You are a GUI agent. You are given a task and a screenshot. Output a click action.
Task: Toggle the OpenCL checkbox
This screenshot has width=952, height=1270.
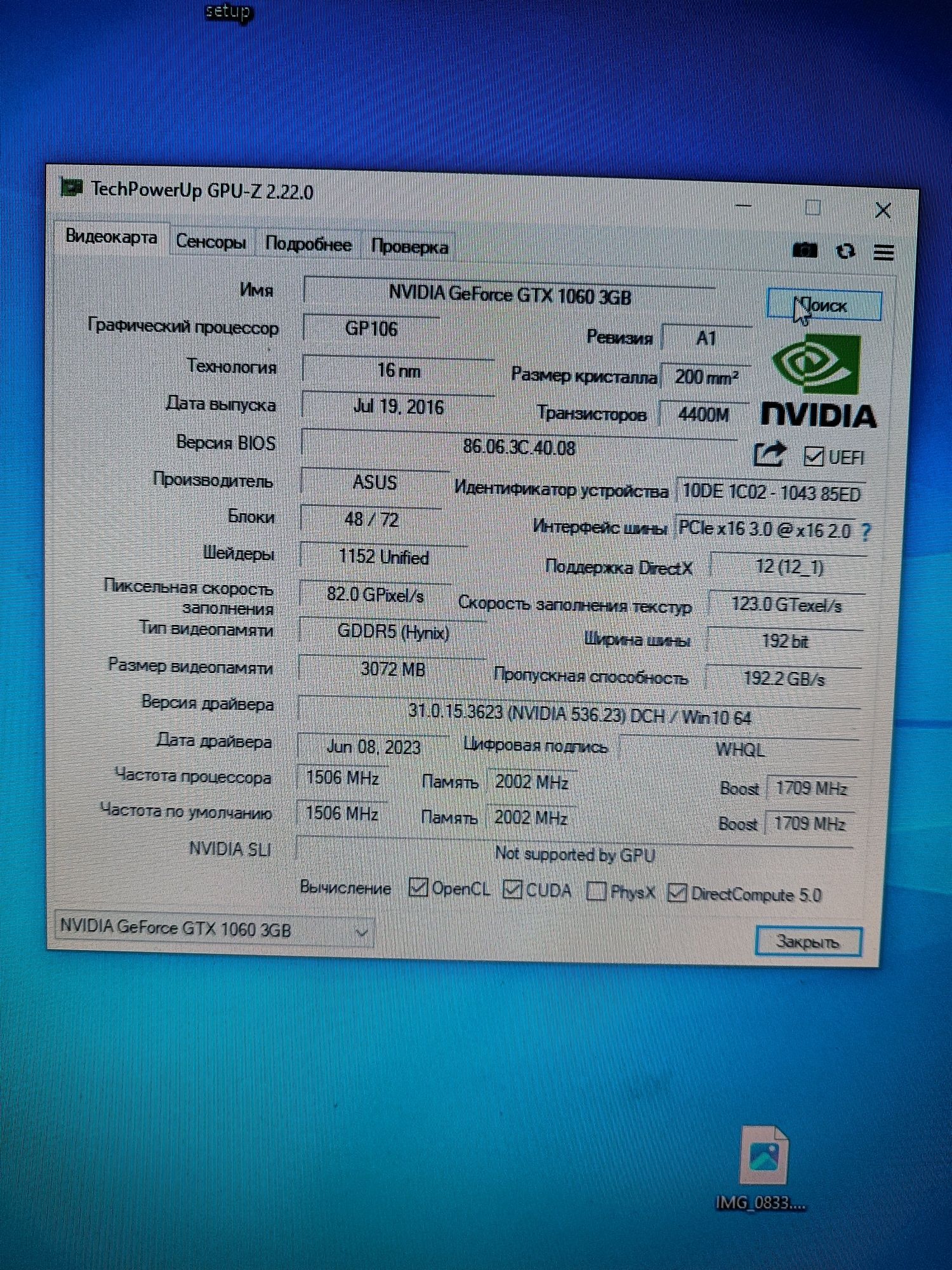(418, 886)
